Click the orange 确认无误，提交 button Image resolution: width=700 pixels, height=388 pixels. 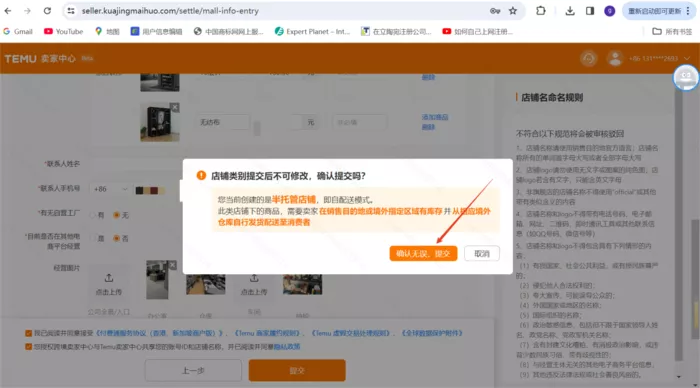click(x=423, y=254)
